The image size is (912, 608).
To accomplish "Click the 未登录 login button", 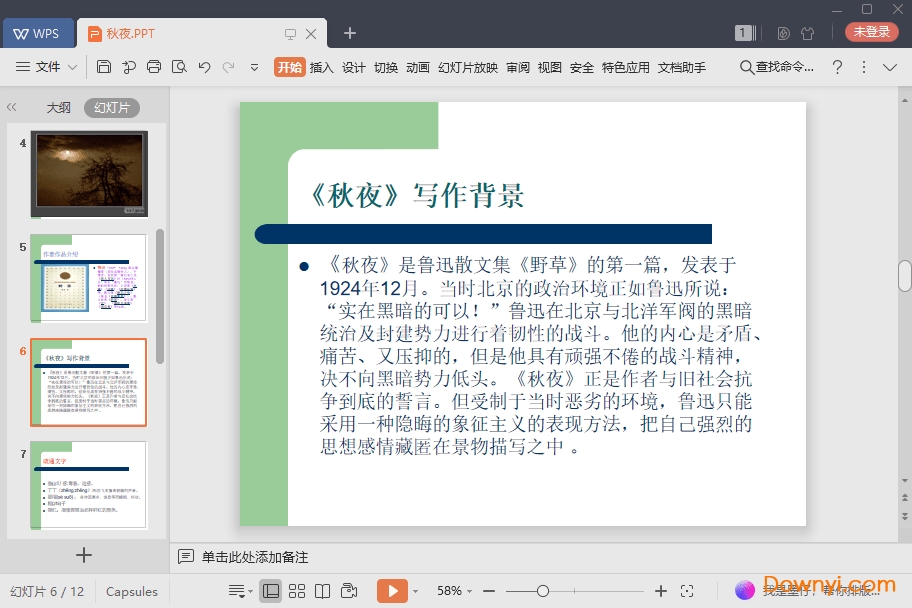I will click(x=870, y=31).
